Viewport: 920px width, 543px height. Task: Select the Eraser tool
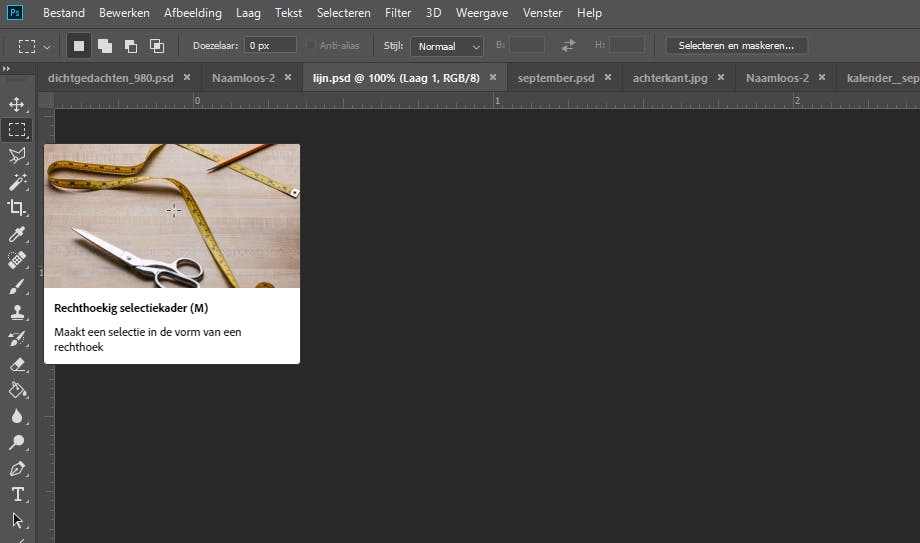pyautogui.click(x=16, y=365)
